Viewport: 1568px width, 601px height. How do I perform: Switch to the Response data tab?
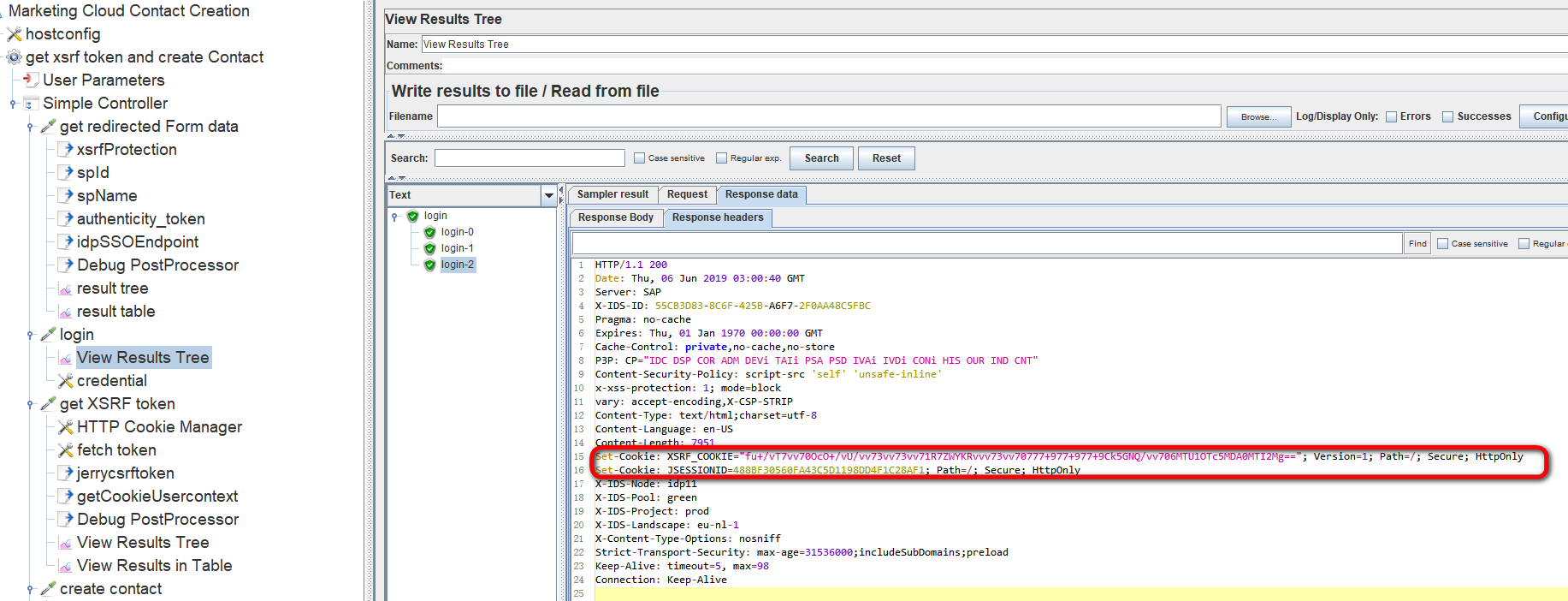[x=761, y=195]
